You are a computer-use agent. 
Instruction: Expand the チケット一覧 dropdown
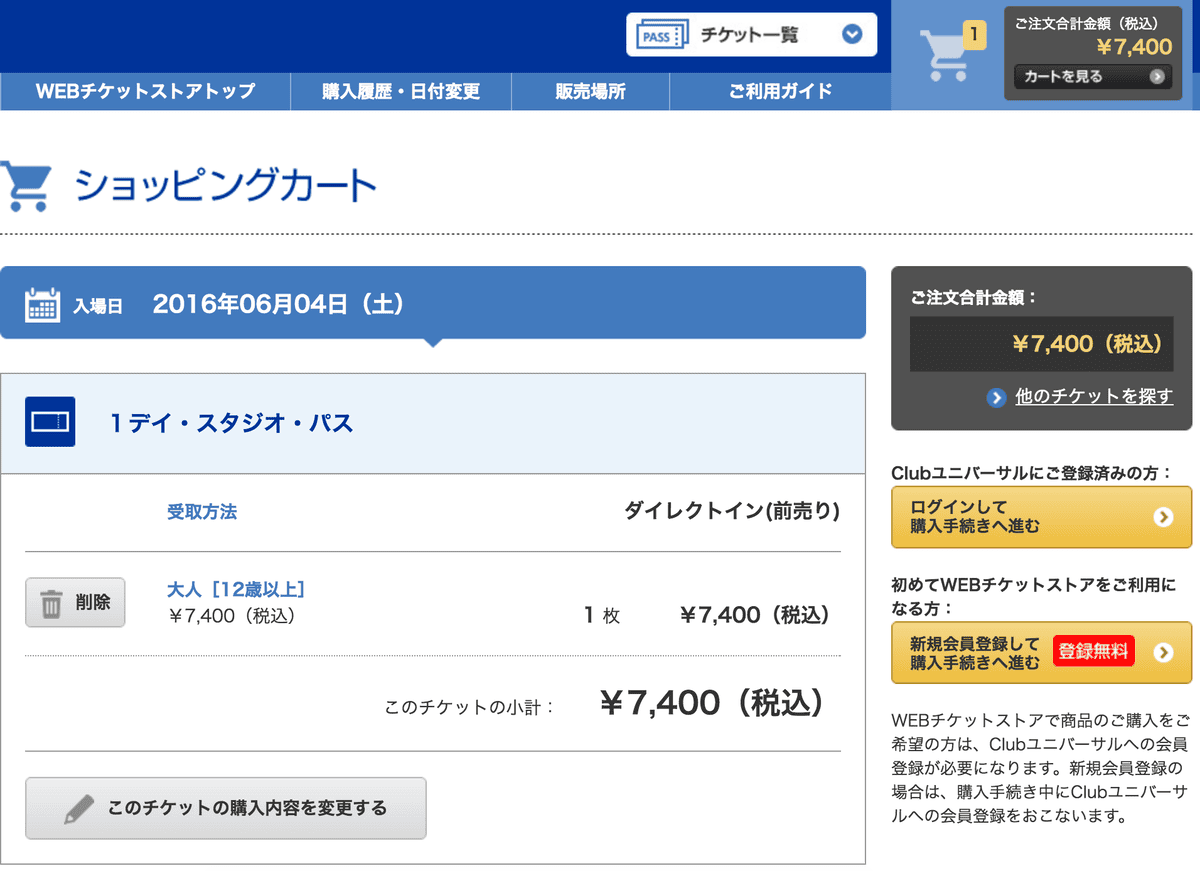pyautogui.click(x=751, y=35)
